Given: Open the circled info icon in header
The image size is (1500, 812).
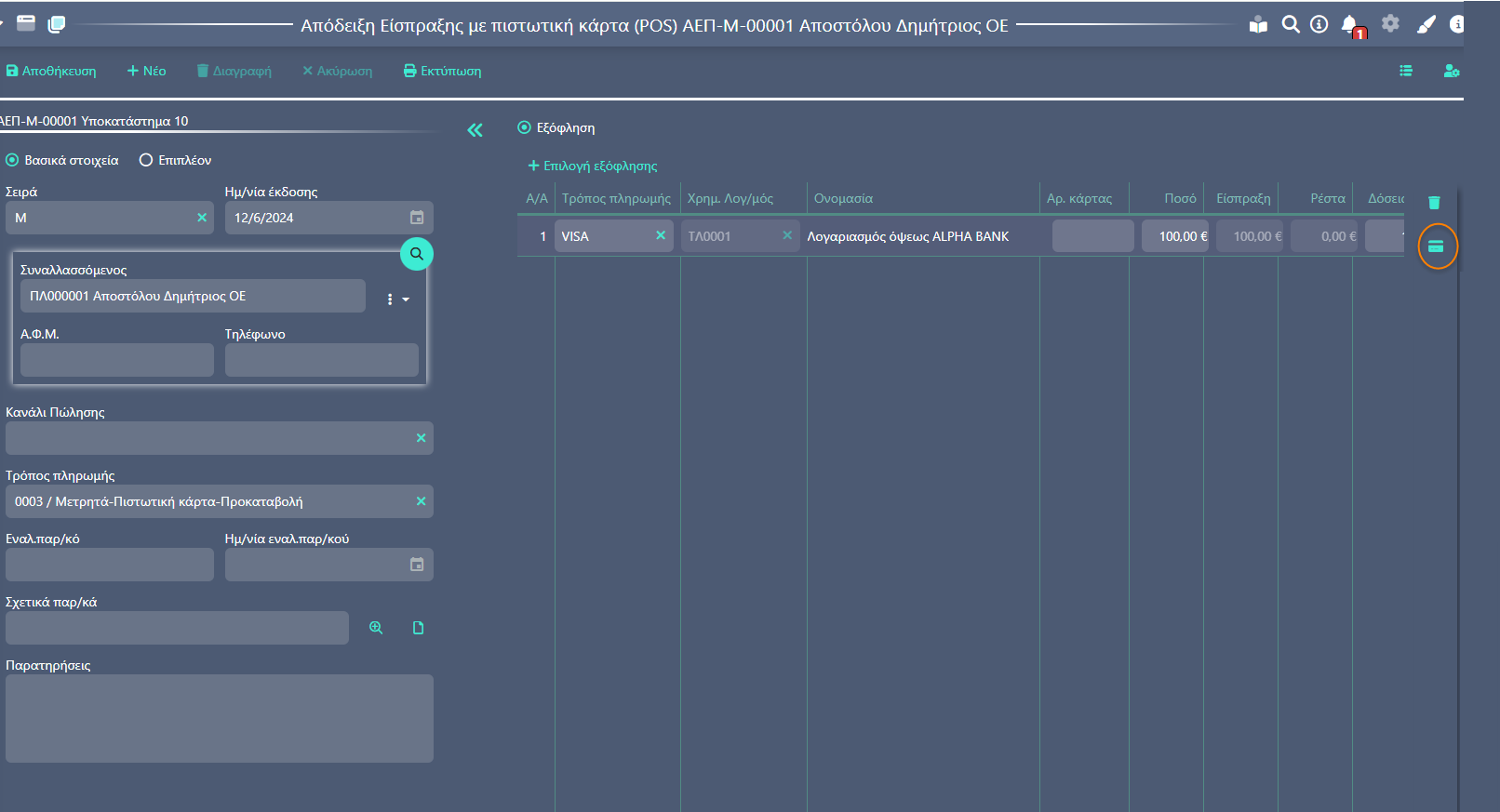Looking at the screenshot, I should (x=1319, y=24).
